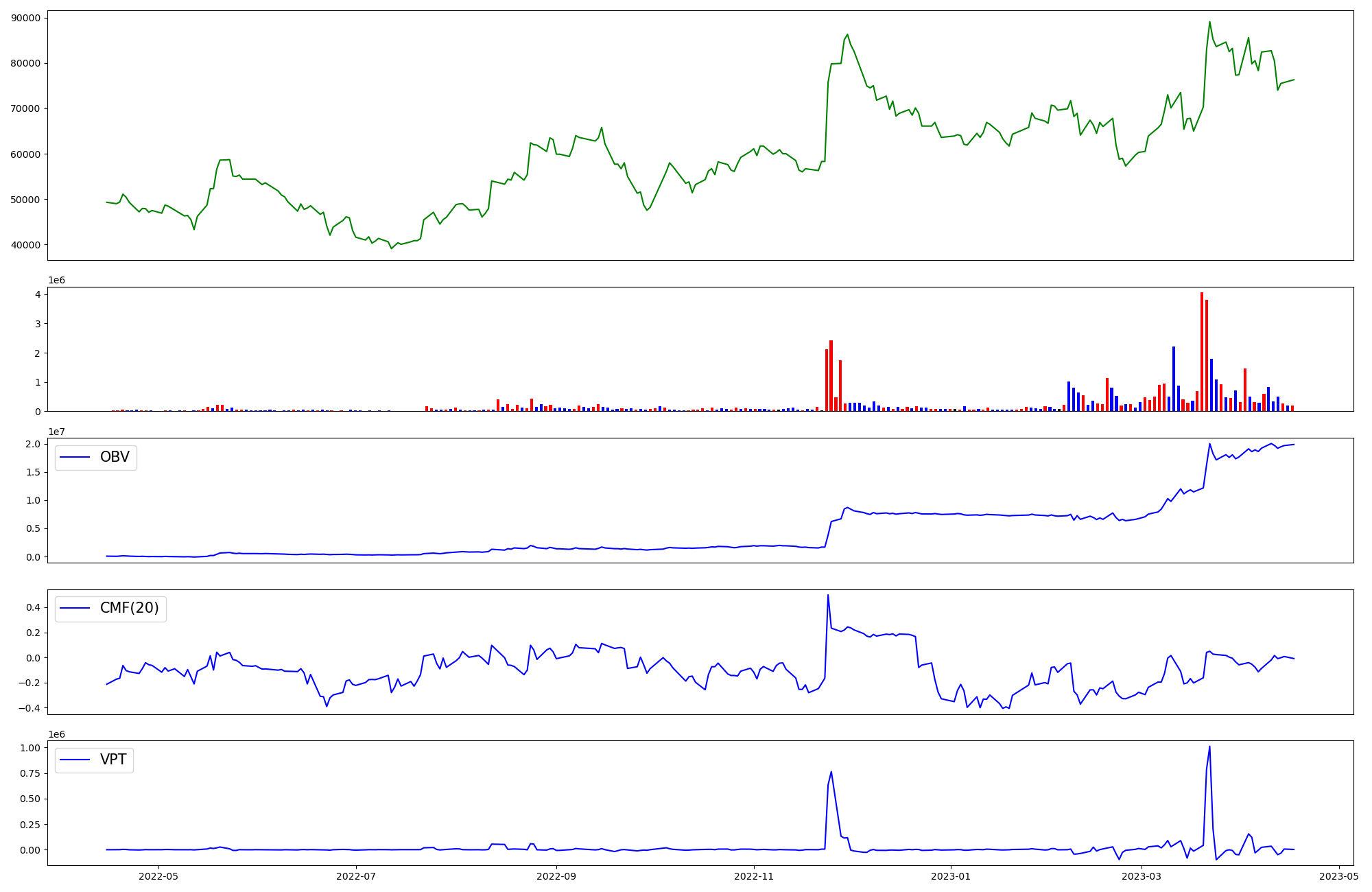Click the 90000 price axis label

click(x=26, y=18)
